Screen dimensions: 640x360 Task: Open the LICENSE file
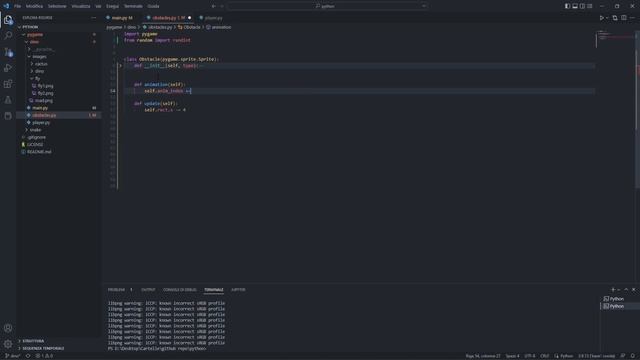(x=35, y=144)
